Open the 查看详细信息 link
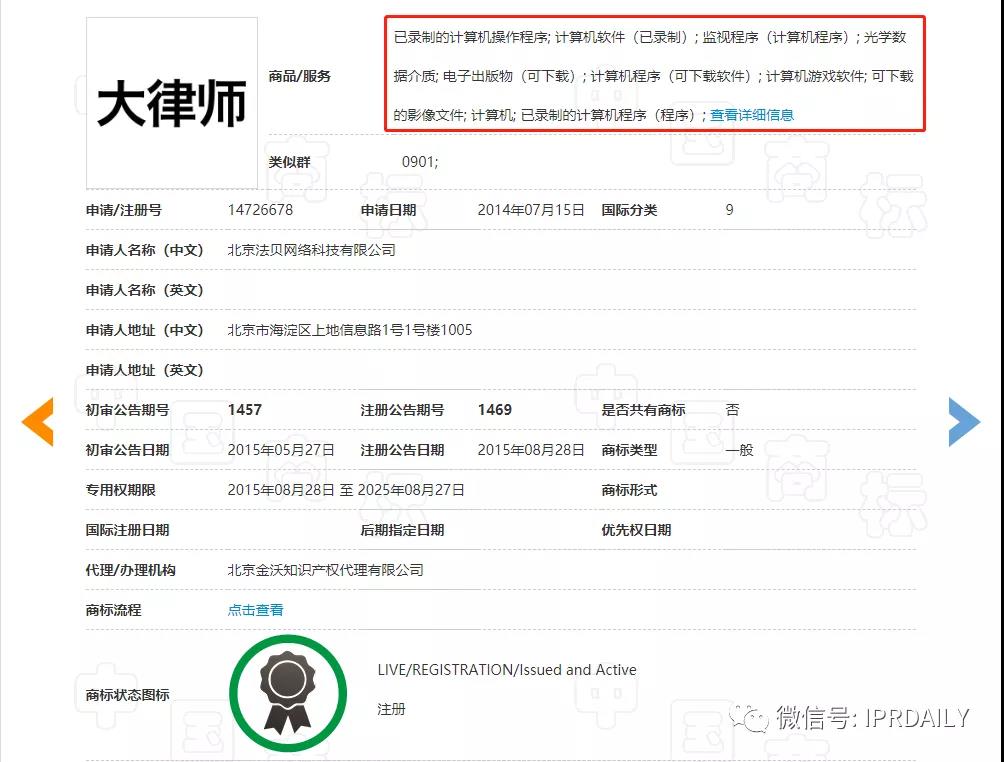Image resolution: width=1004 pixels, height=762 pixels. [752, 115]
